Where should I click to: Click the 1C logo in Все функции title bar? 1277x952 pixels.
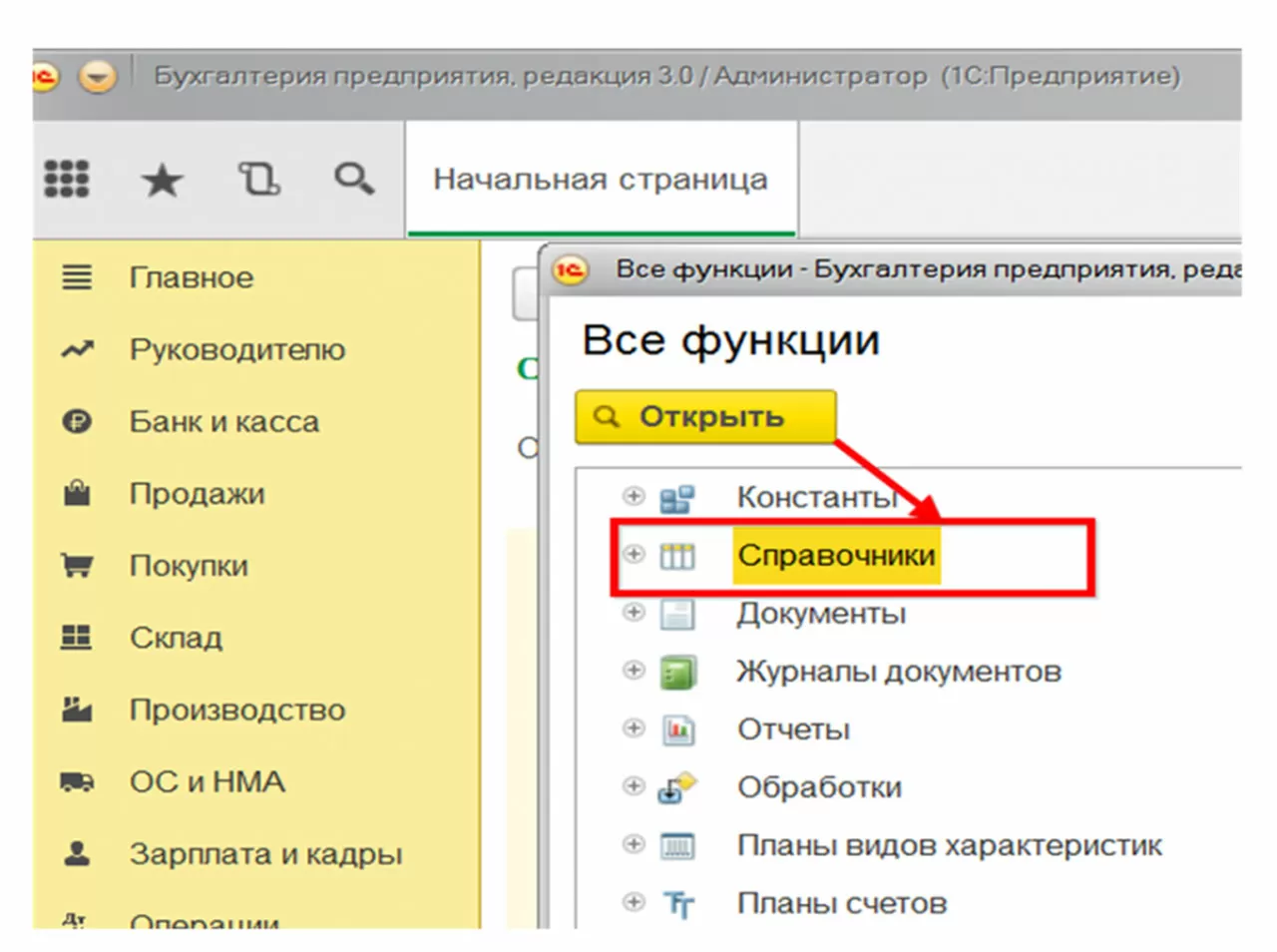pos(572,269)
